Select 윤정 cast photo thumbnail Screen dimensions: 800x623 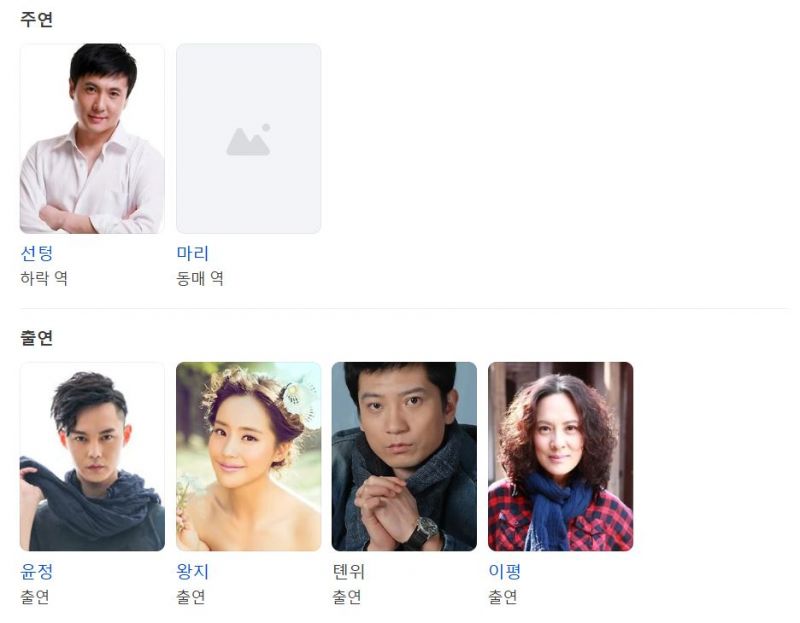(92, 457)
